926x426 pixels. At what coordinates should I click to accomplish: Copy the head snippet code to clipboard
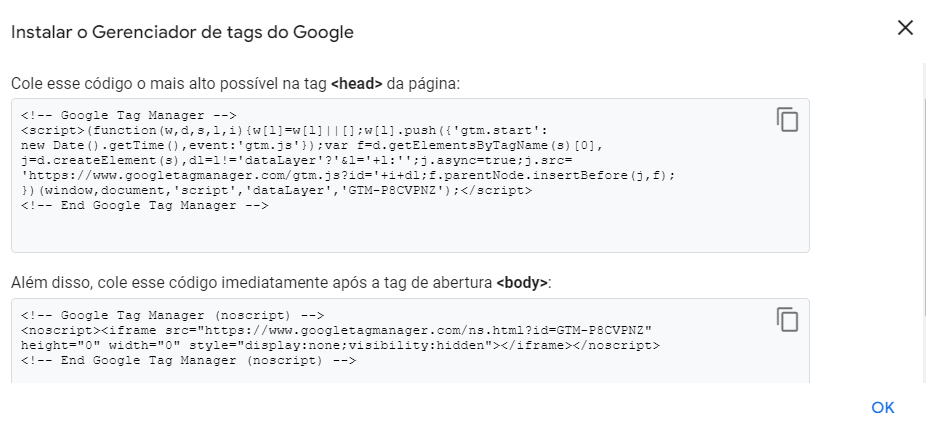click(787, 119)
